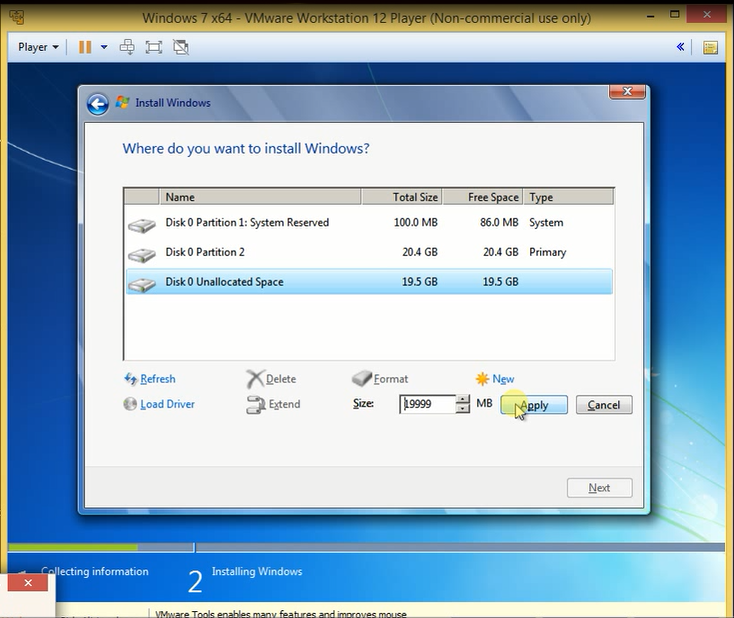Sort by Total Size column header
This screenshot has height=618, width=734.
pyautogui.click(x=402, y=197)
